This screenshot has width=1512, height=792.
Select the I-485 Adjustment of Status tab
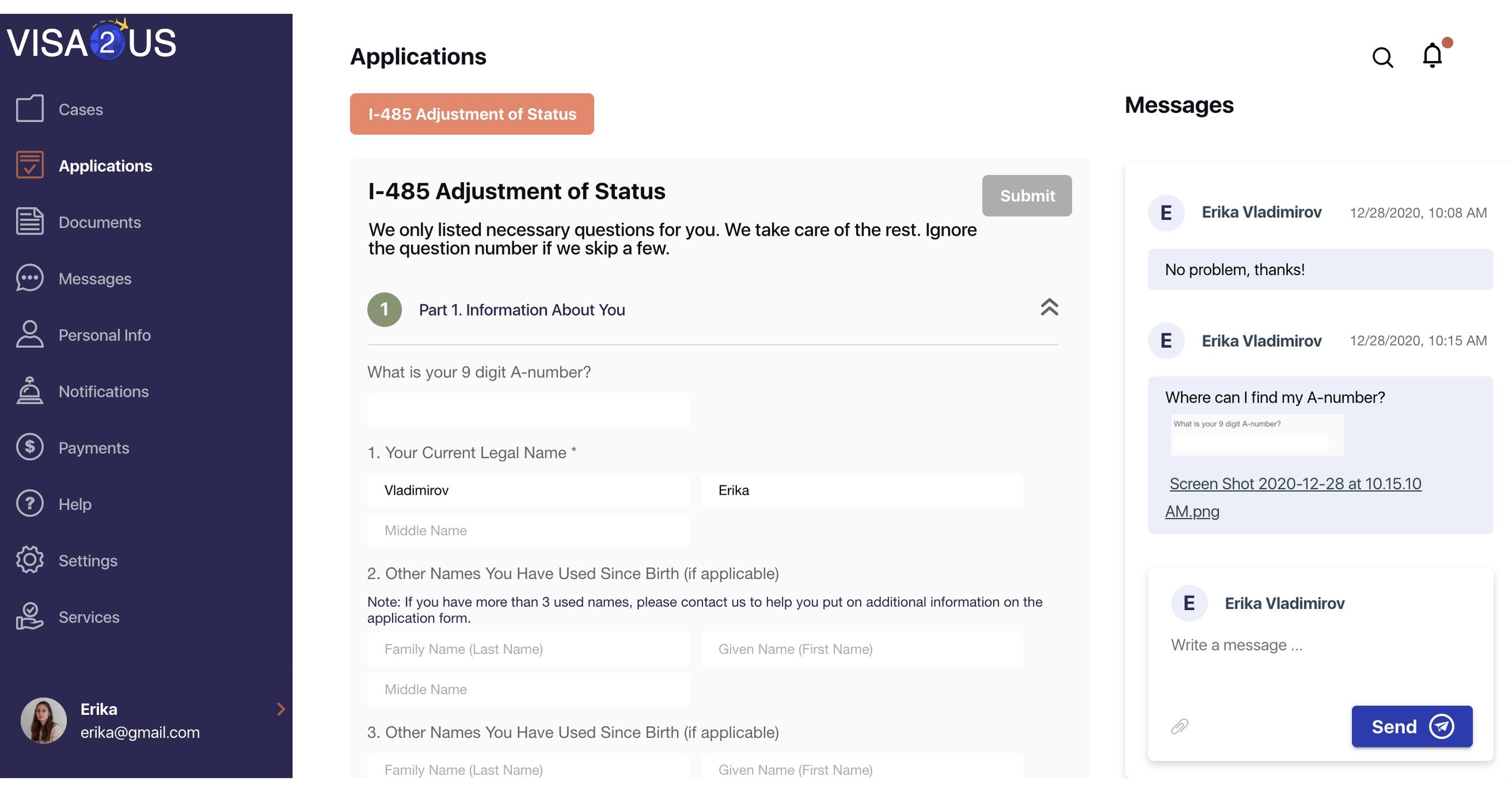tap(472, 114)
